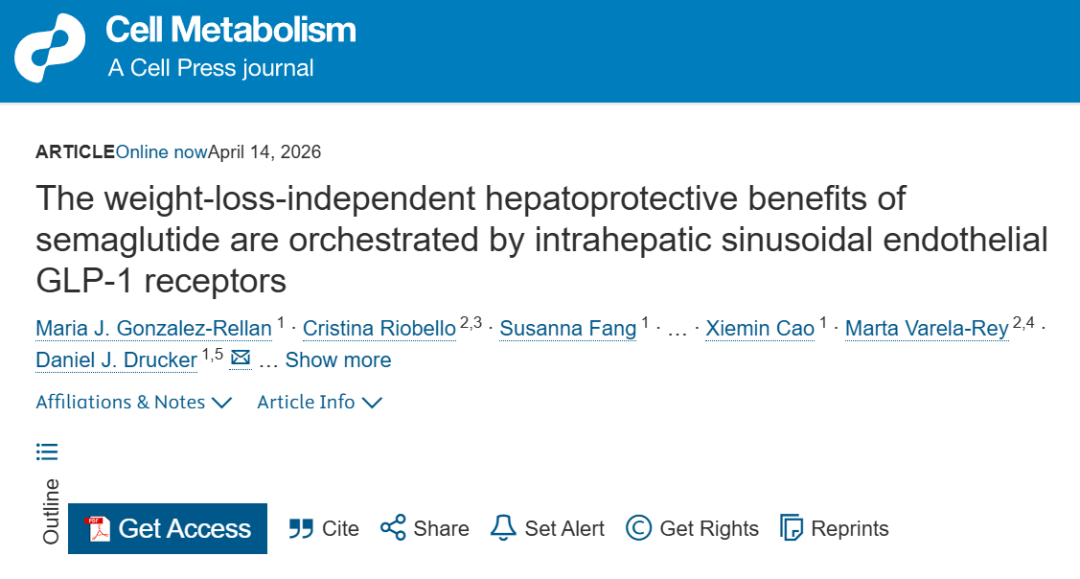Viewport: 1080px width, 579px height.
Task: Click the Get Rights copyright icon
Action: (x=638, y=528)
